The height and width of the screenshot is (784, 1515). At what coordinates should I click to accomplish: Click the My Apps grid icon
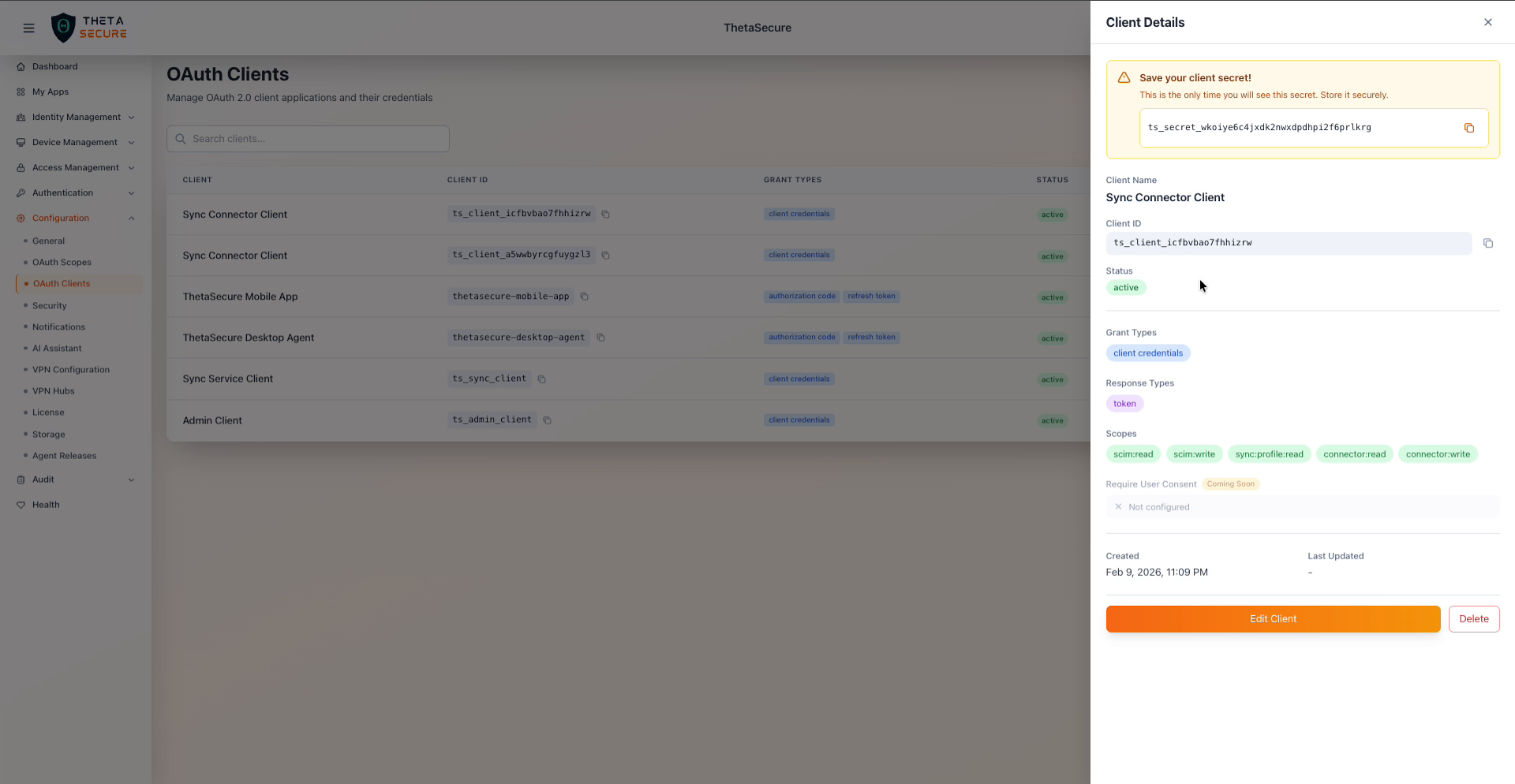tap(20, 91)
